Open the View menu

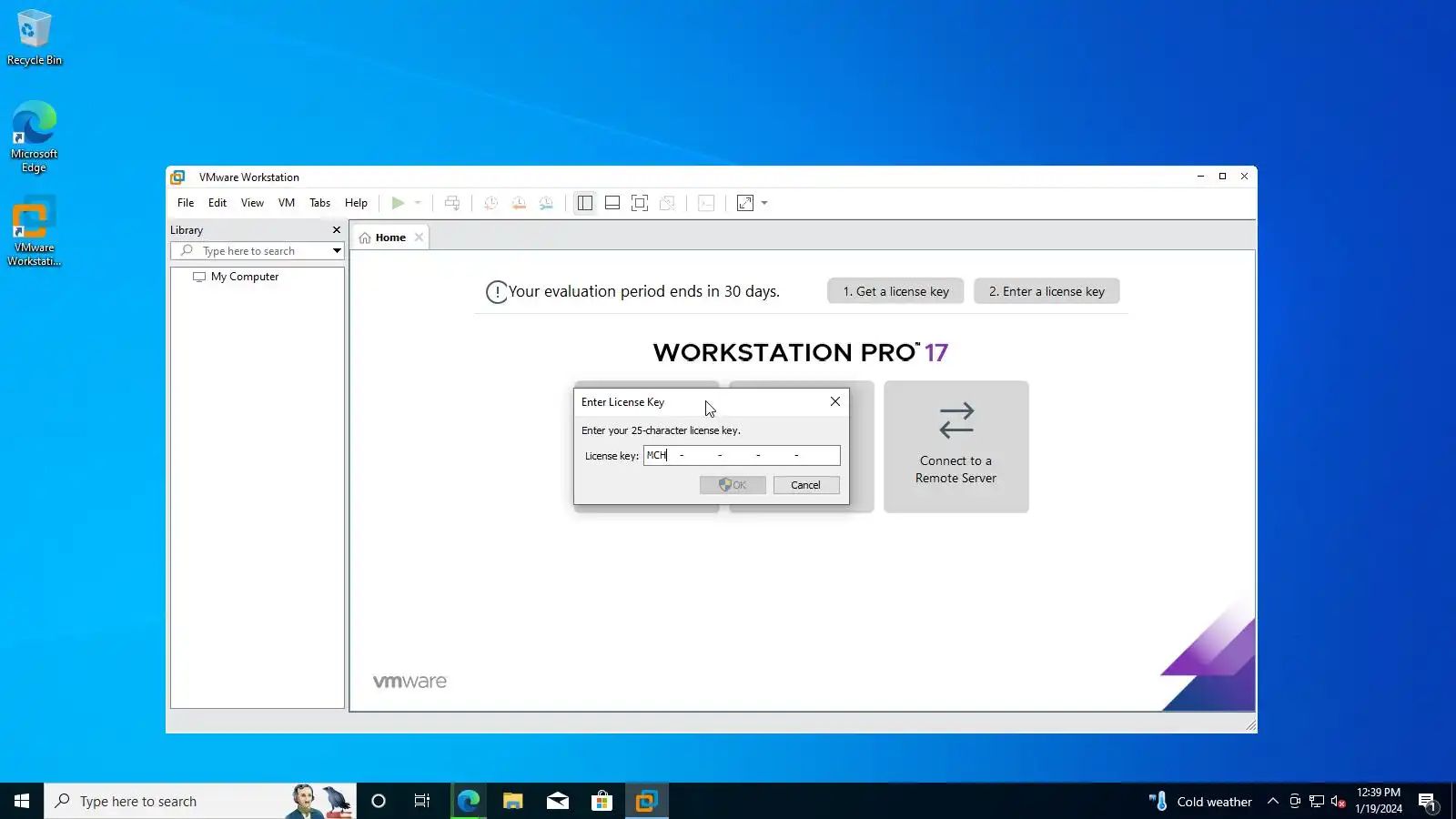252,203
